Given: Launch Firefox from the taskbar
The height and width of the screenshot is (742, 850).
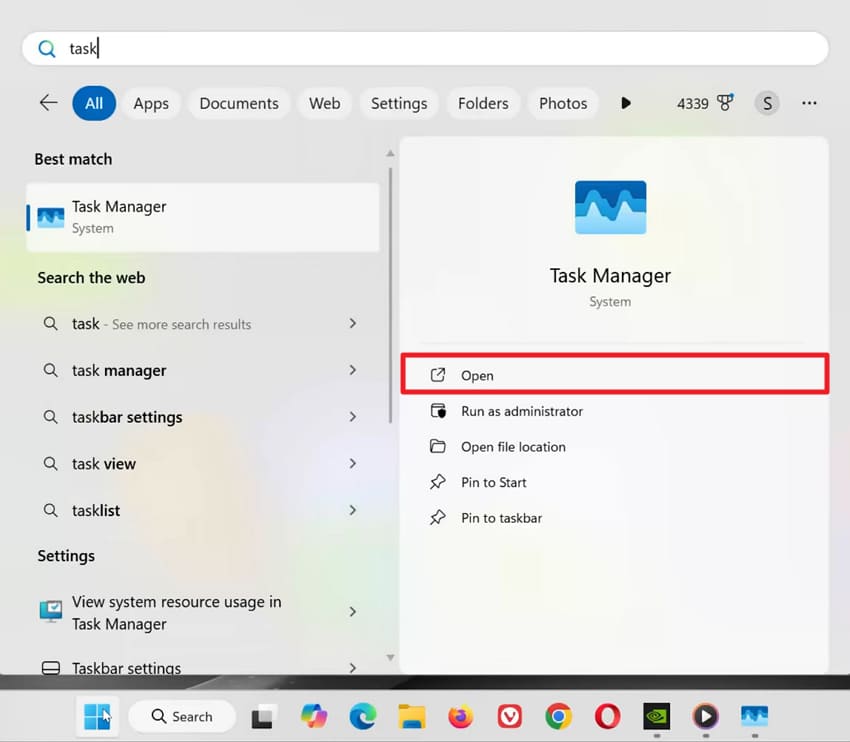Looking at the screenshot, I should (x=461, y=716).
